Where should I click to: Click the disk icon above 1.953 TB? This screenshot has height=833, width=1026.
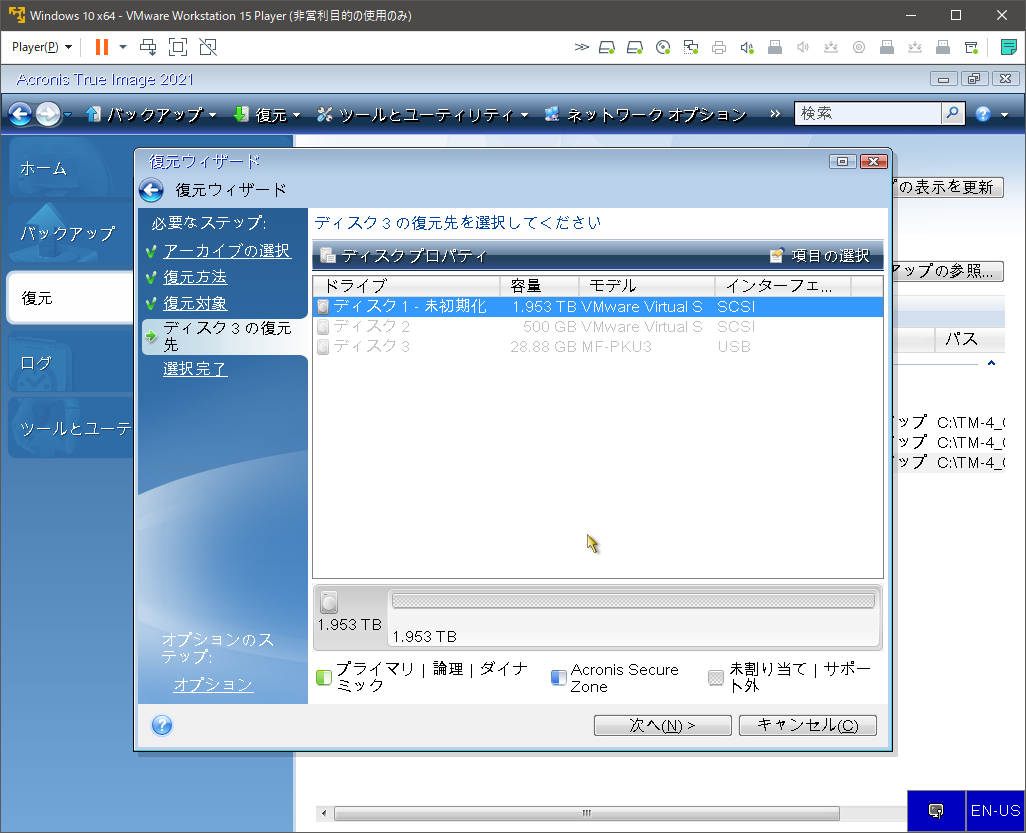pos(328,602)
